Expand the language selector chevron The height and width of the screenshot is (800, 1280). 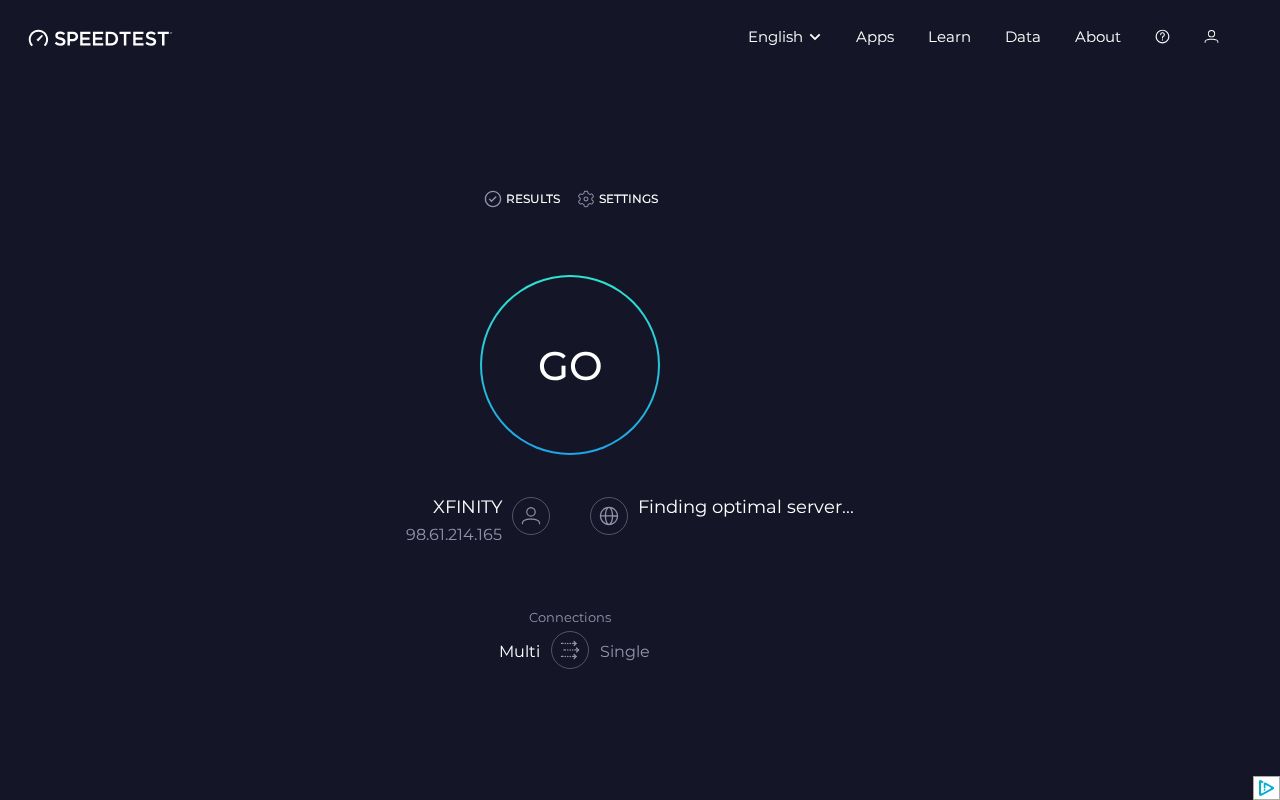point(815,37)
